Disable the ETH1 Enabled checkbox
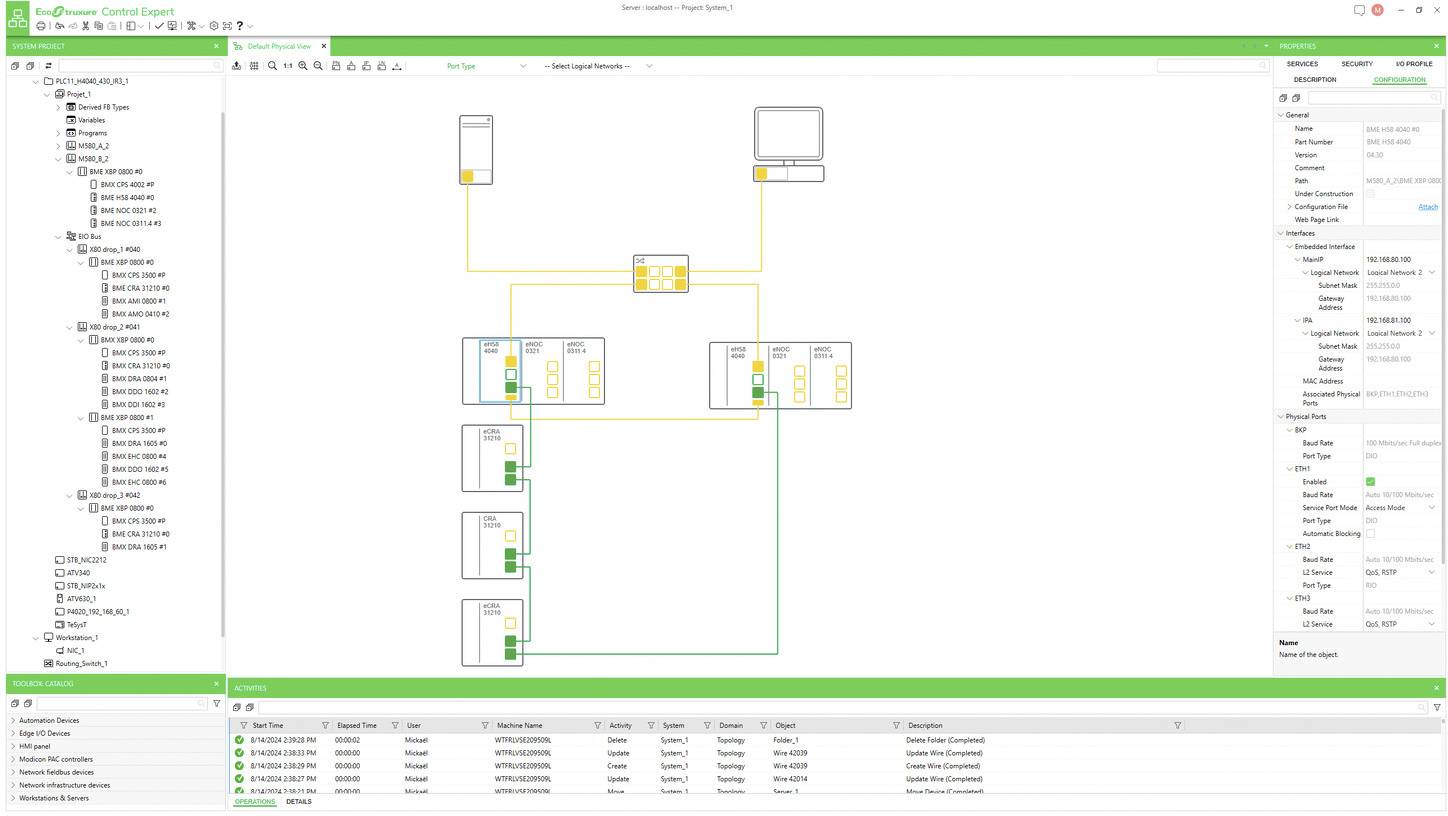This screenshot has width=1448, height=816. click(x=1370, y=482)
